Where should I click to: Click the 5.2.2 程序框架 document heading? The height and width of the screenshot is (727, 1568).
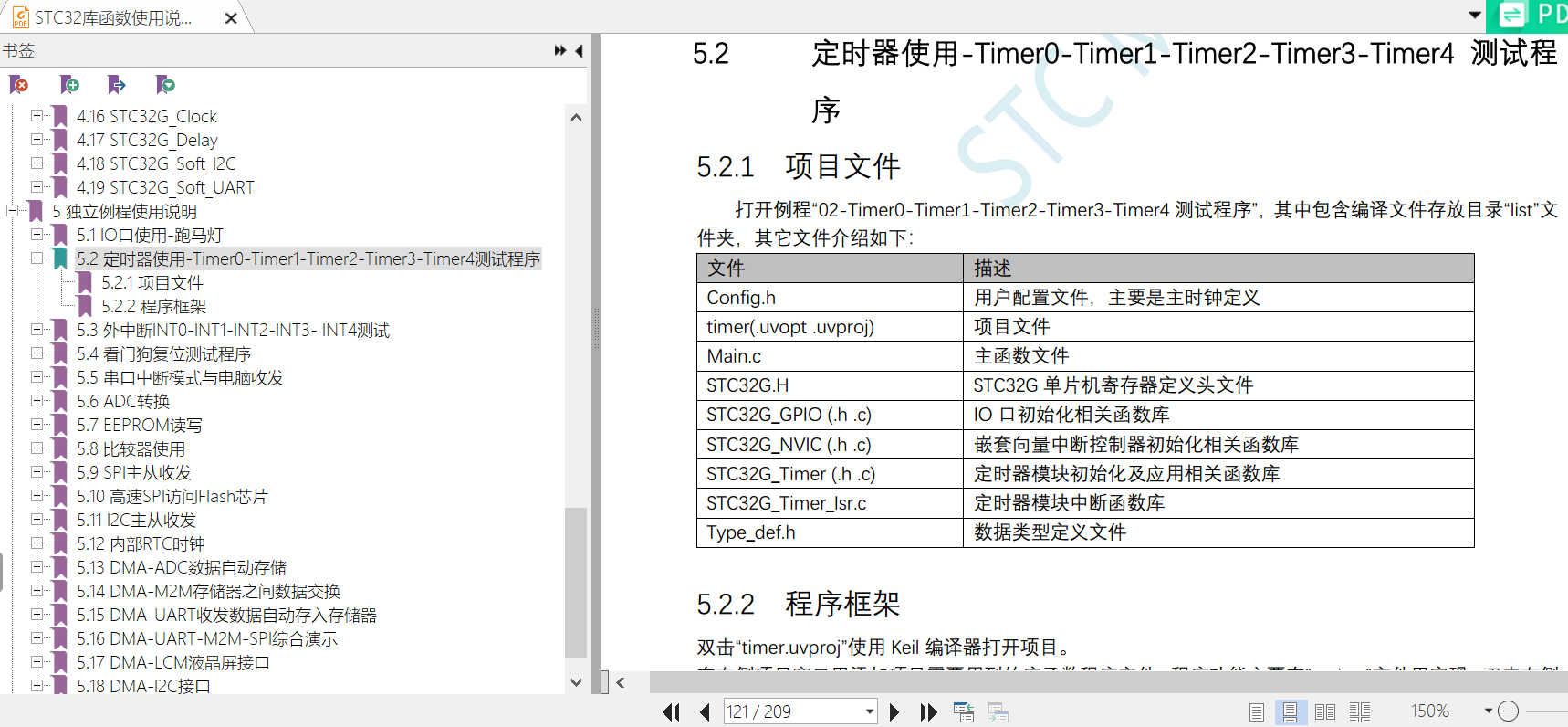(x=799, y=604)
